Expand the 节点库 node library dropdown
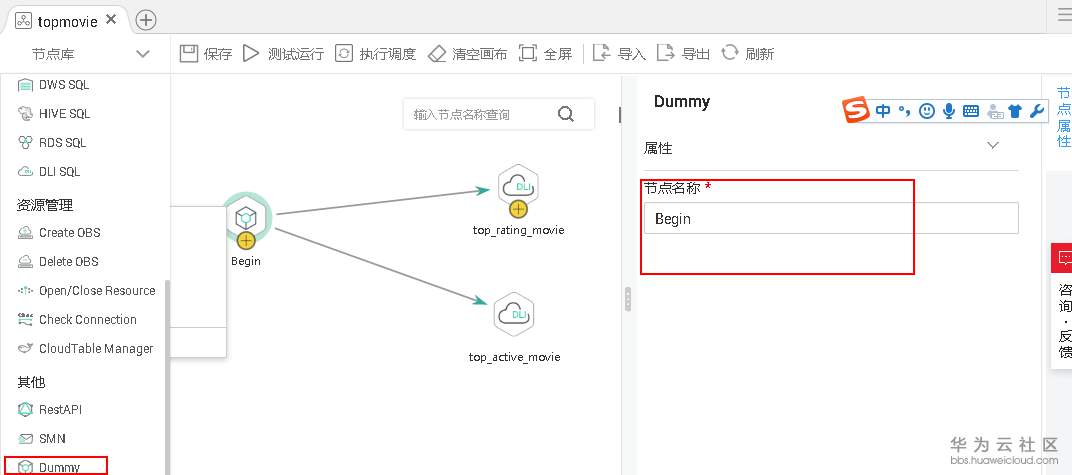Viewport: 1072px width, 475px height. pos(142,54)
